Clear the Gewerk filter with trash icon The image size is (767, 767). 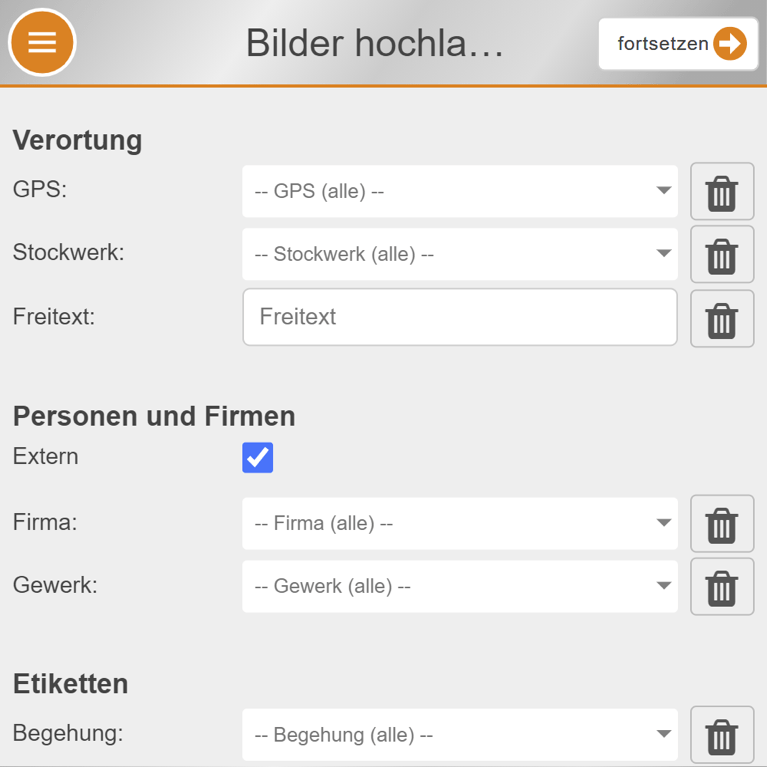click(722, 587)
